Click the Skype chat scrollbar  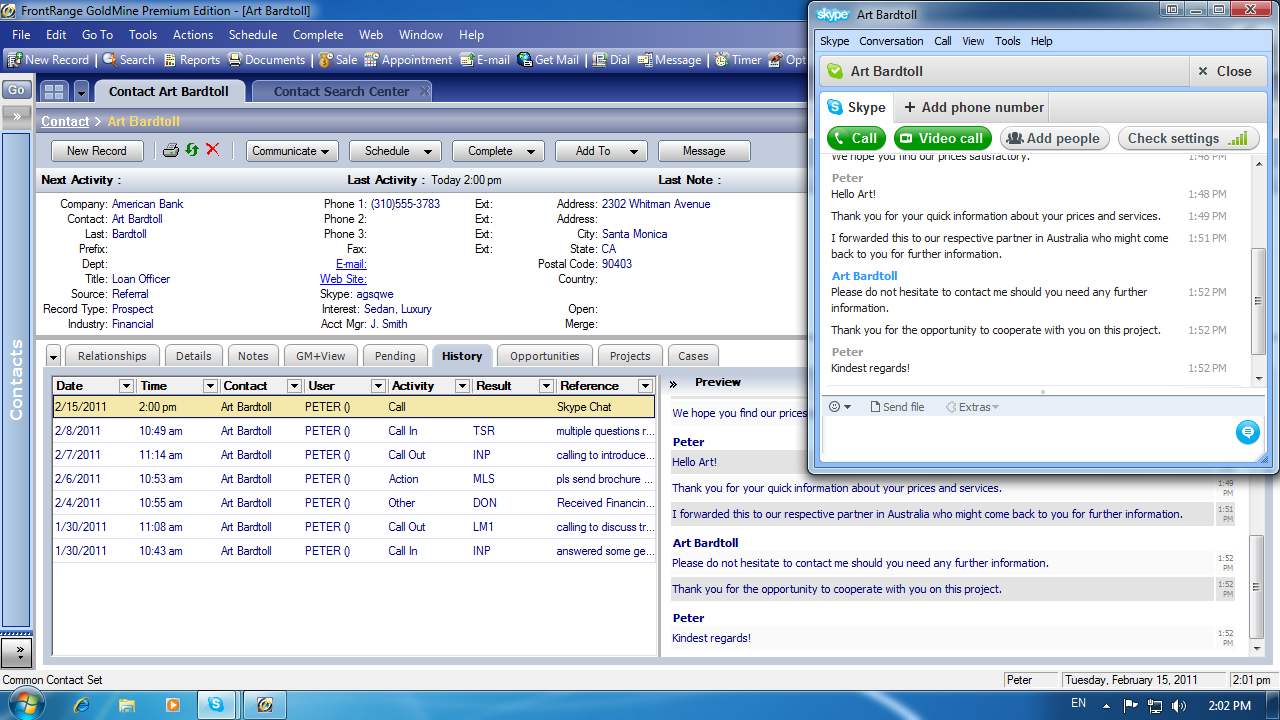point(1258,301)
